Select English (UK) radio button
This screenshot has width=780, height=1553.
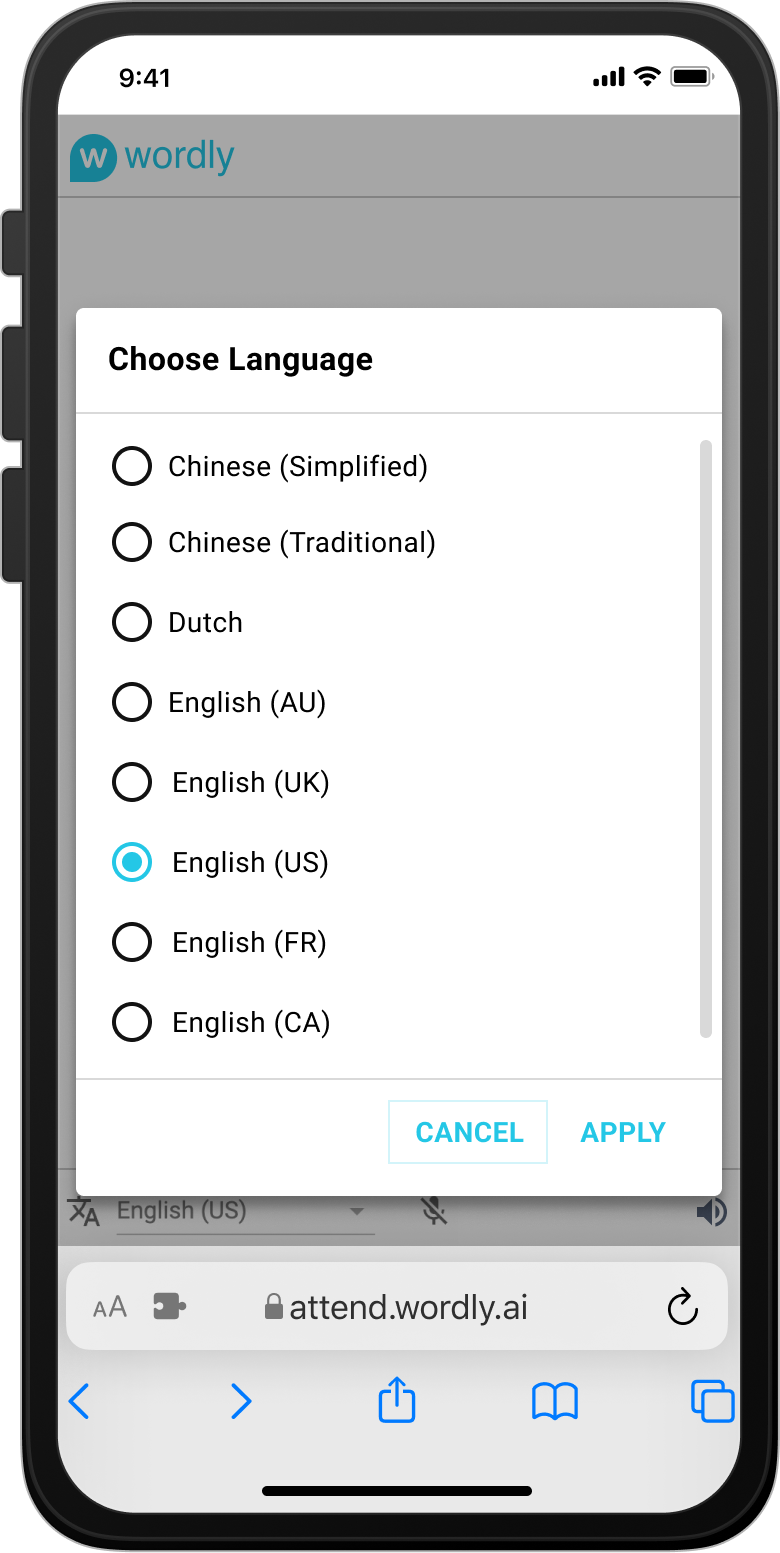(x=131, y=782)
